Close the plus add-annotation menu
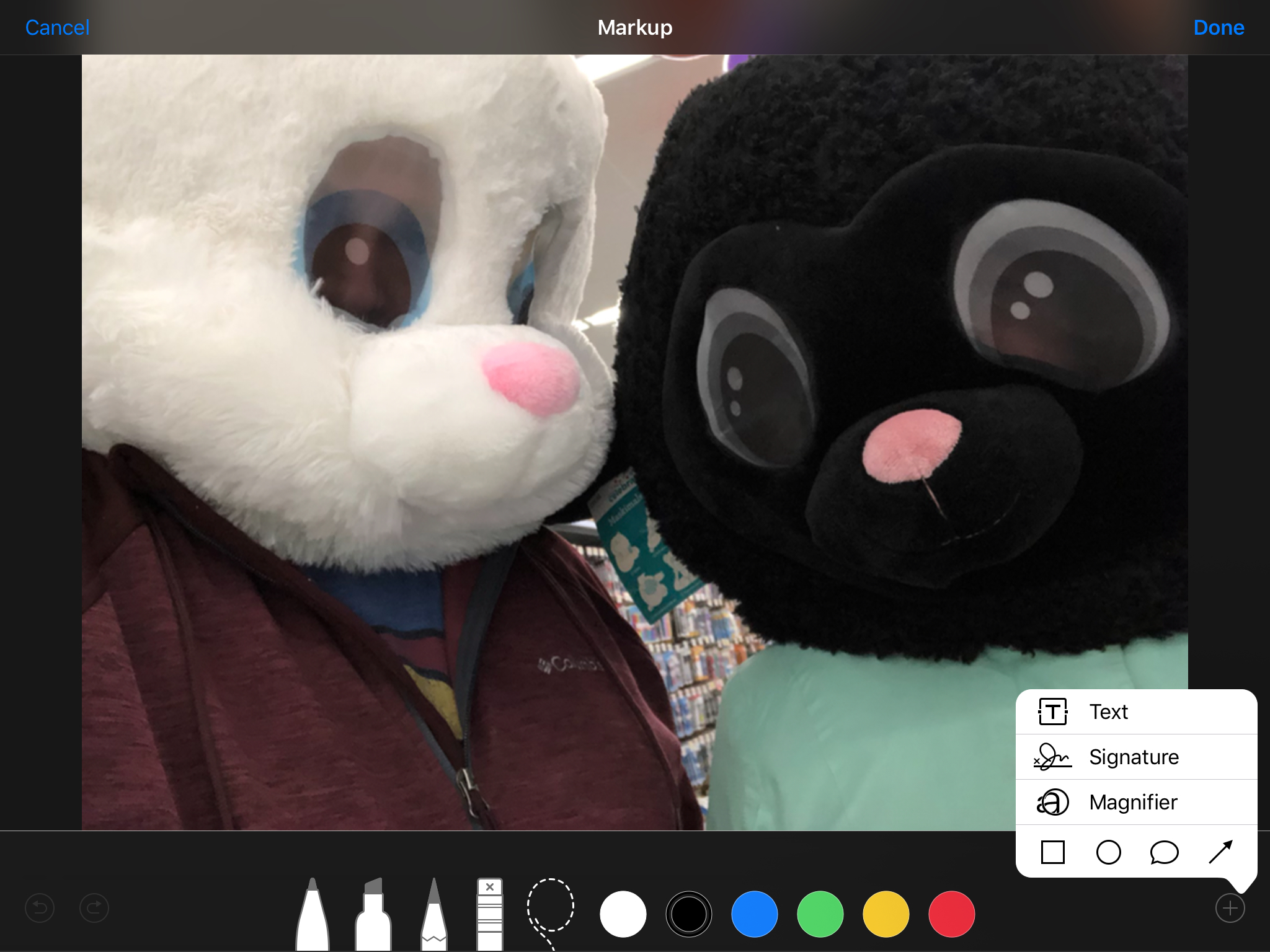This screenshot has width=1270, height=952. 1230,908
